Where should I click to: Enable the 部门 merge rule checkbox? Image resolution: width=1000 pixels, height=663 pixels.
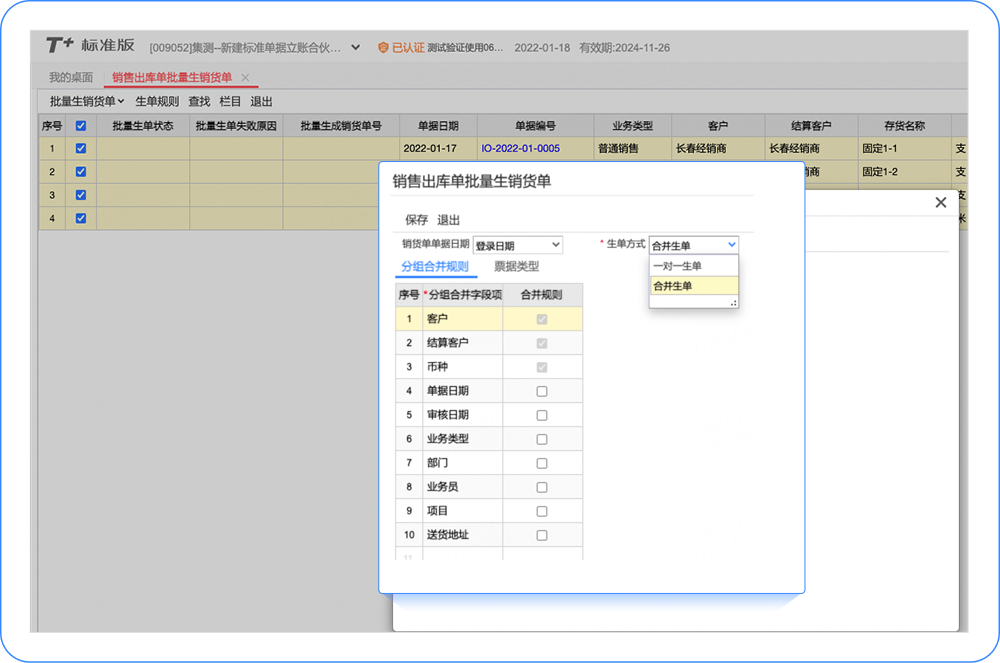tap(543, 463)
